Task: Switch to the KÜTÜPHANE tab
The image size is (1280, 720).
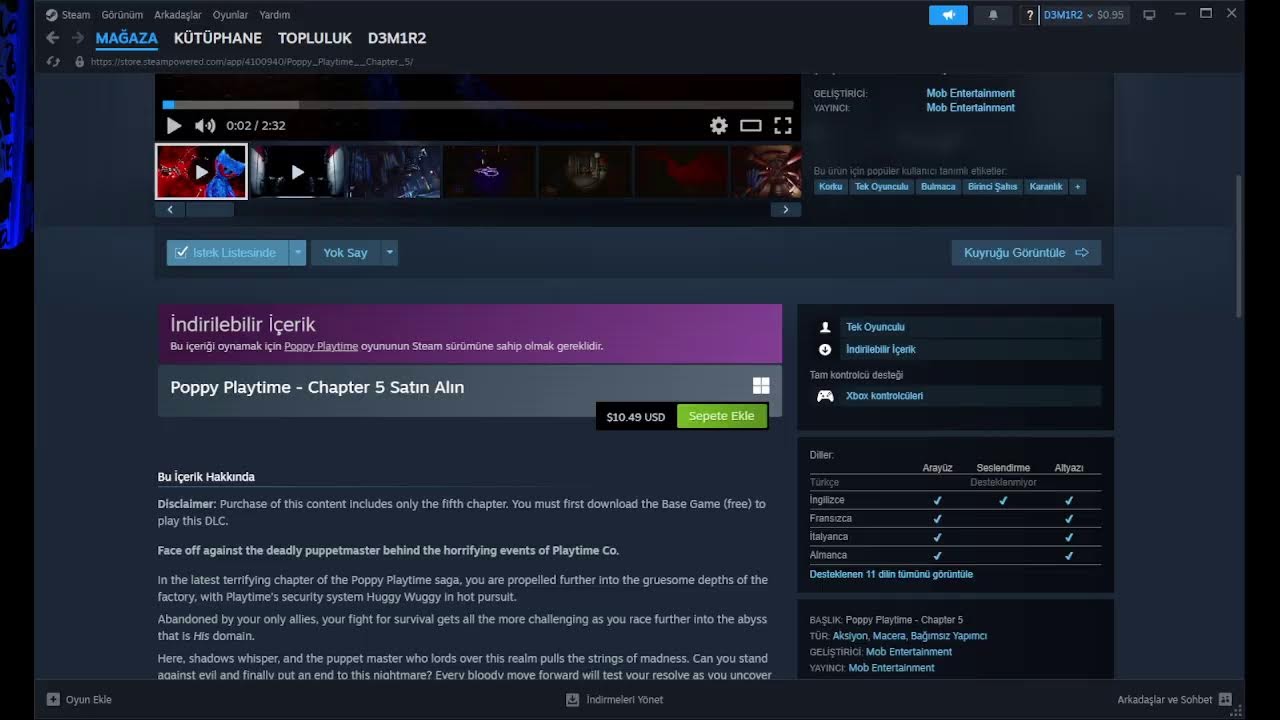Action: (x=218, y=38)
